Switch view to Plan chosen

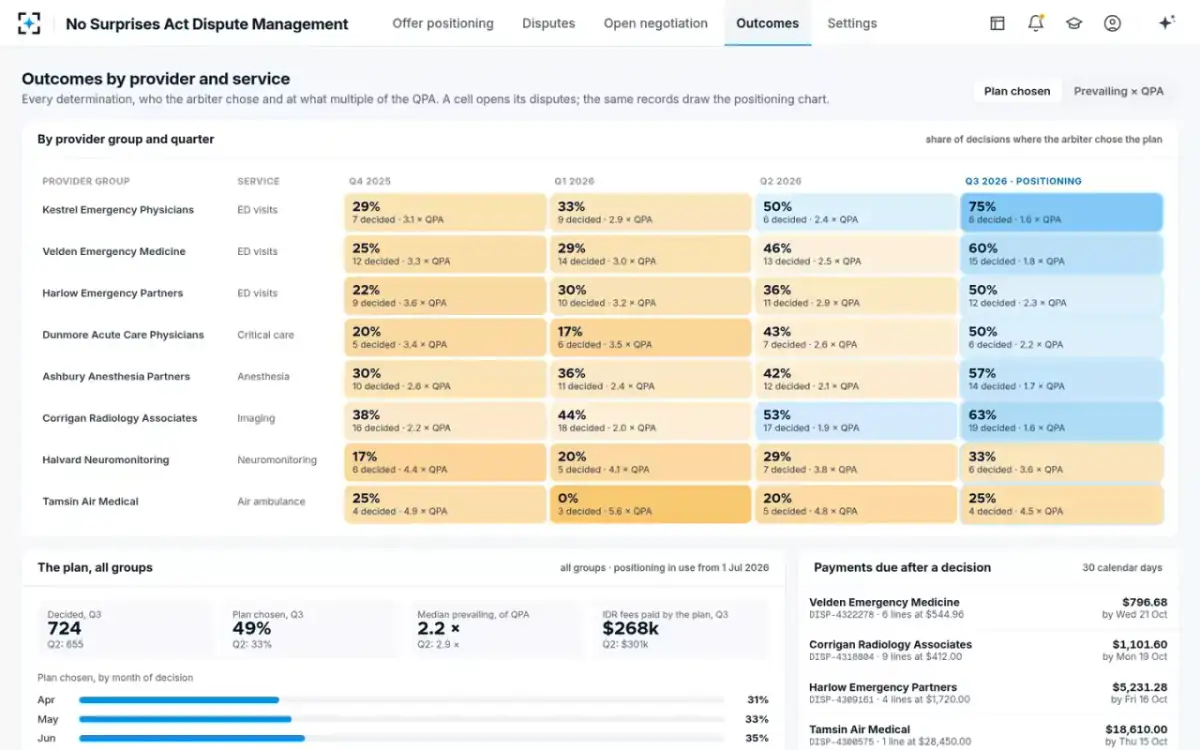[1017, 91]
